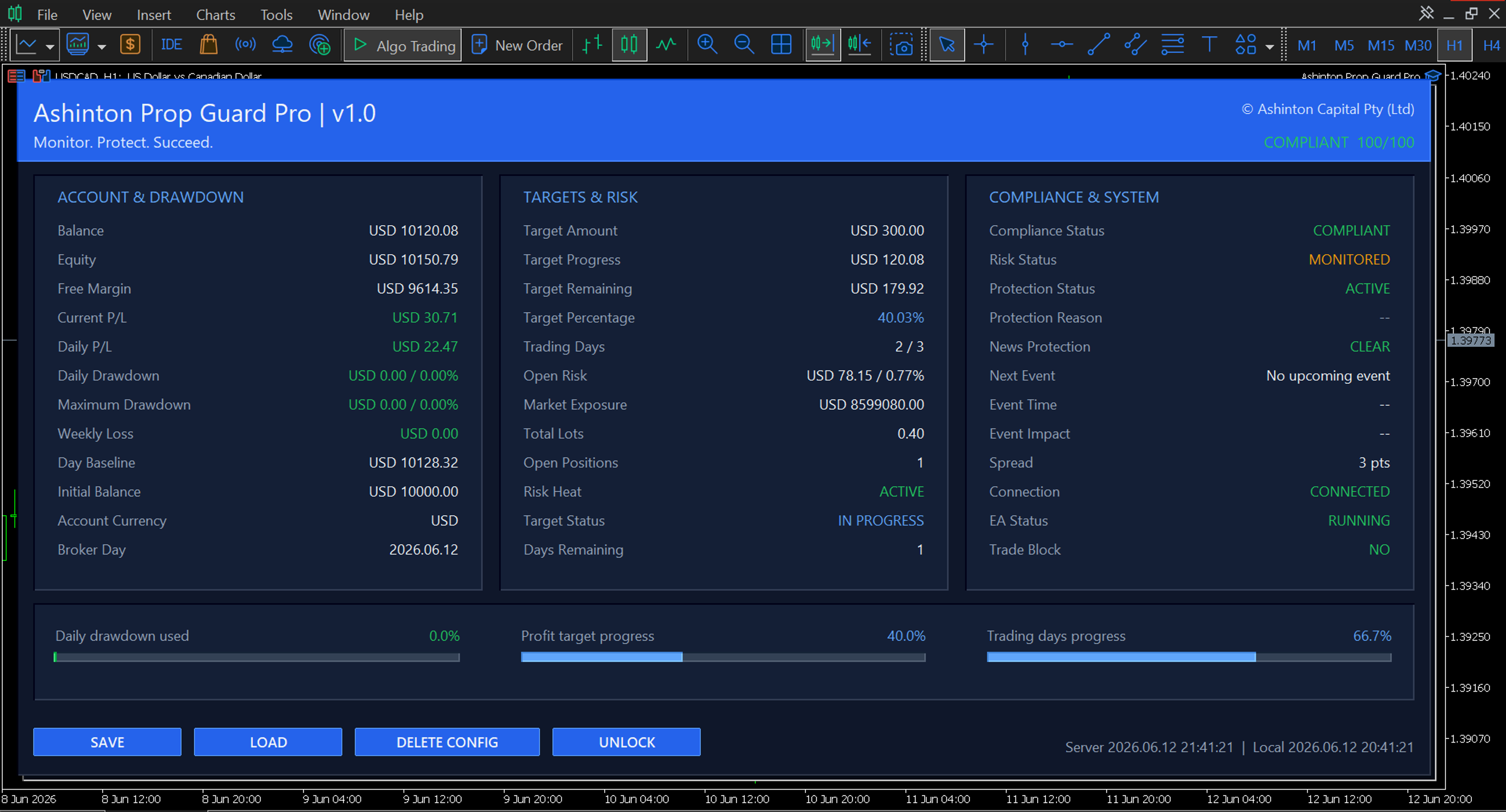Expand the shapes dropdown arrow
Image resolution: width=1506 pixels, height=812 pixels.
(x=1270, y=46)
